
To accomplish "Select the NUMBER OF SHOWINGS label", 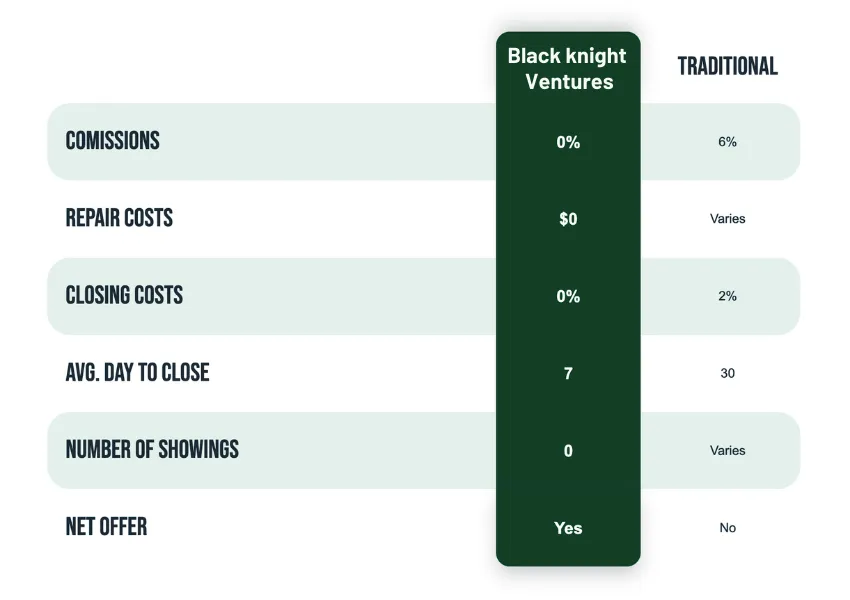I will (x=152, y=450).
